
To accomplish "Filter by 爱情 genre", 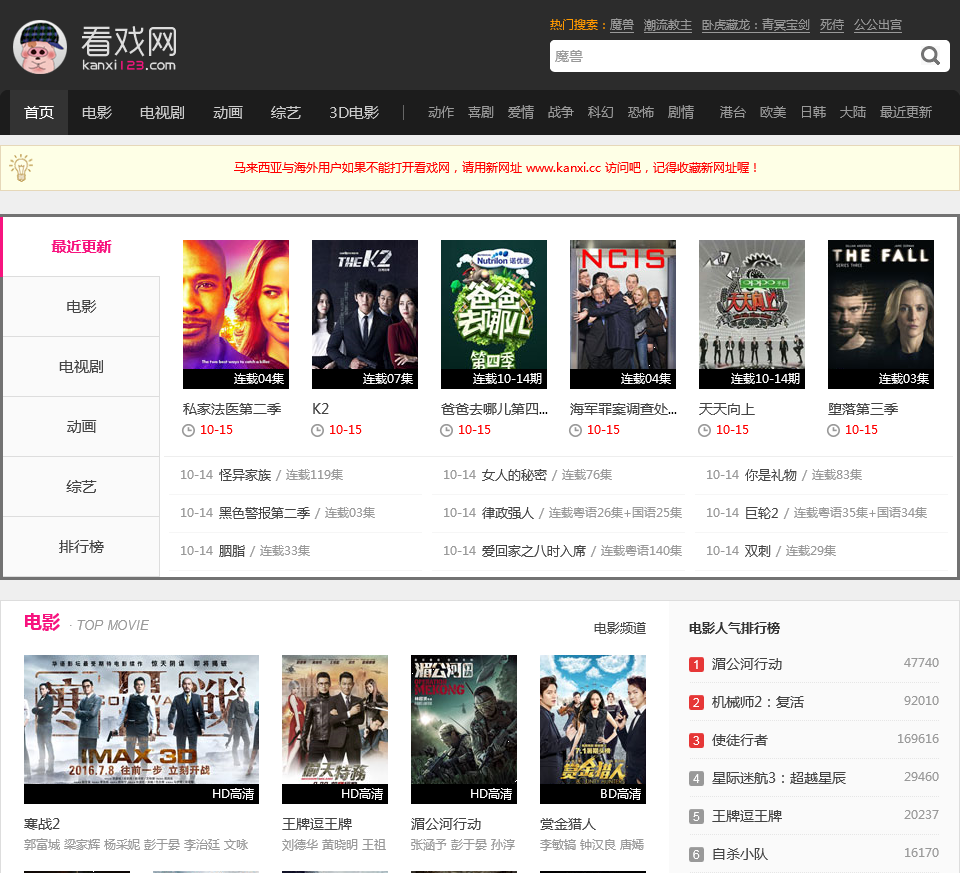I will (520, 112).
